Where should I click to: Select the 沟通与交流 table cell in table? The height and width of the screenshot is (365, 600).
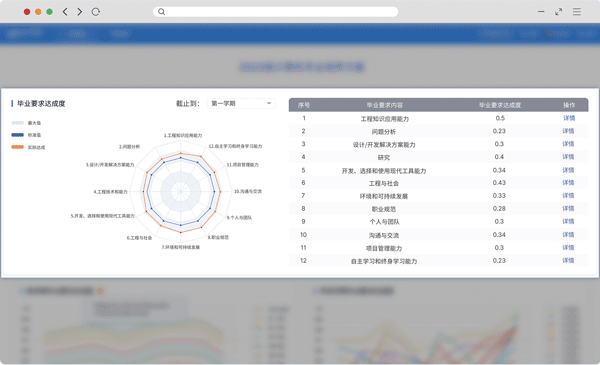coord(384,235)
